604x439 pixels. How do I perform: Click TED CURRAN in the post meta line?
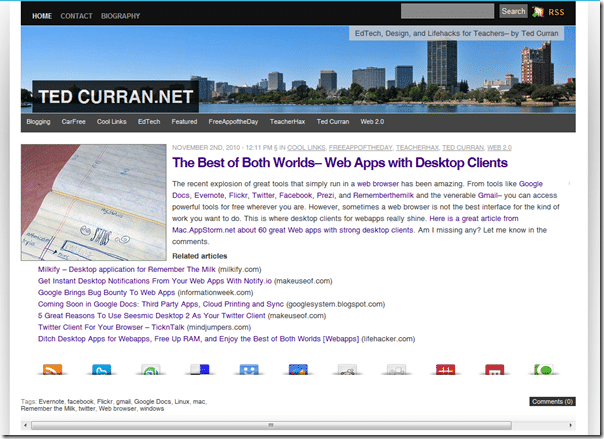[x=463, y=147]
